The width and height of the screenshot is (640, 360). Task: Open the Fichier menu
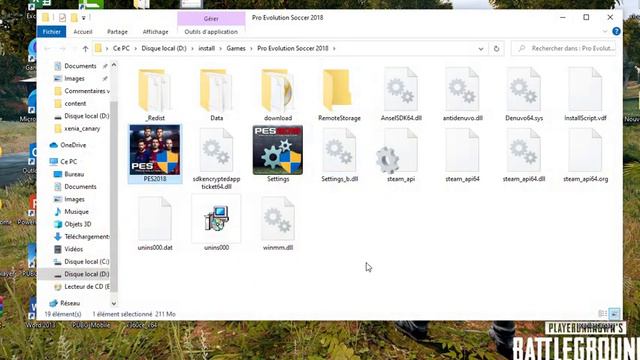point(52,31)
